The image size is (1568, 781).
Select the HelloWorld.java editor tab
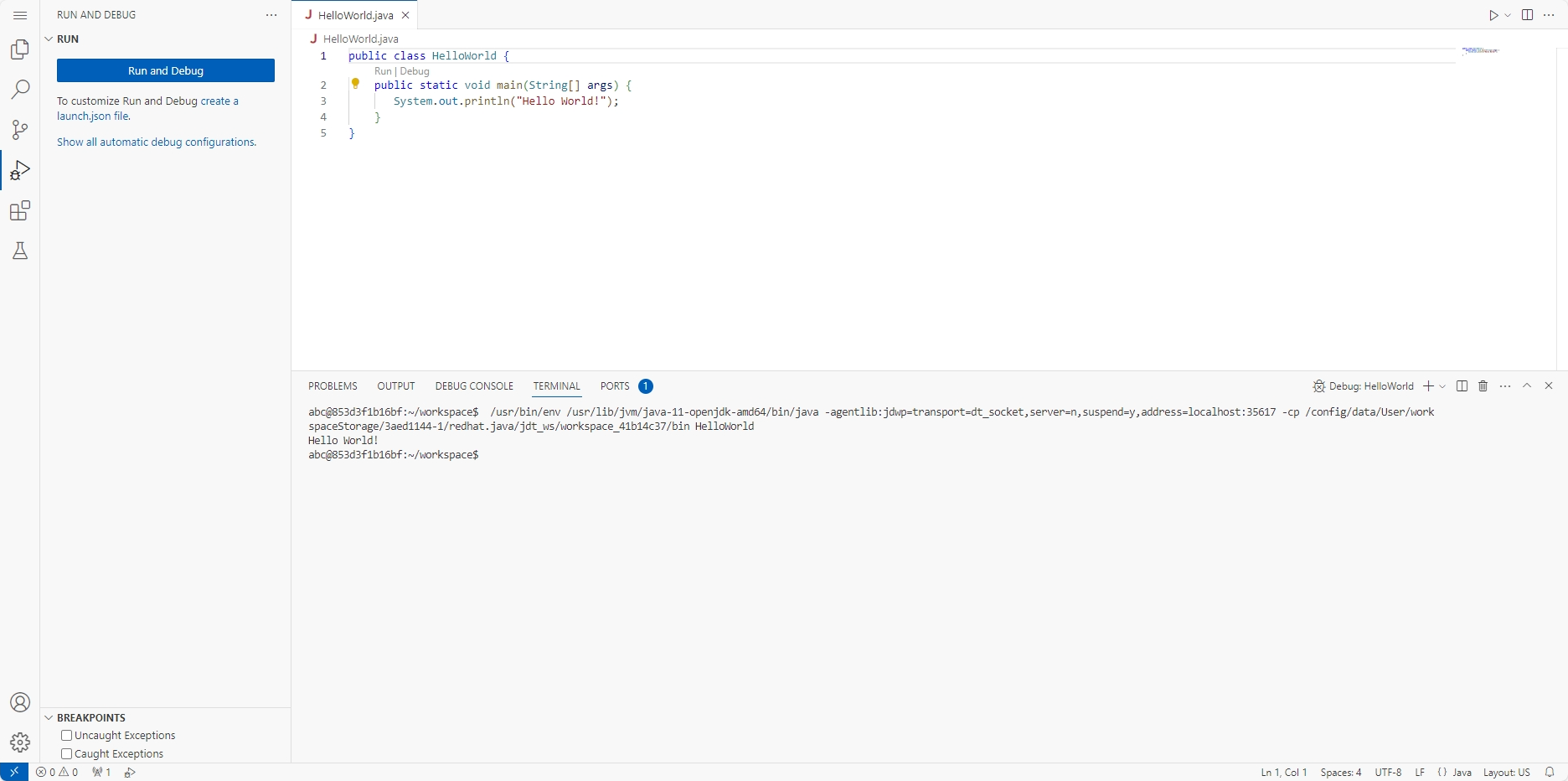click(355, 15)
